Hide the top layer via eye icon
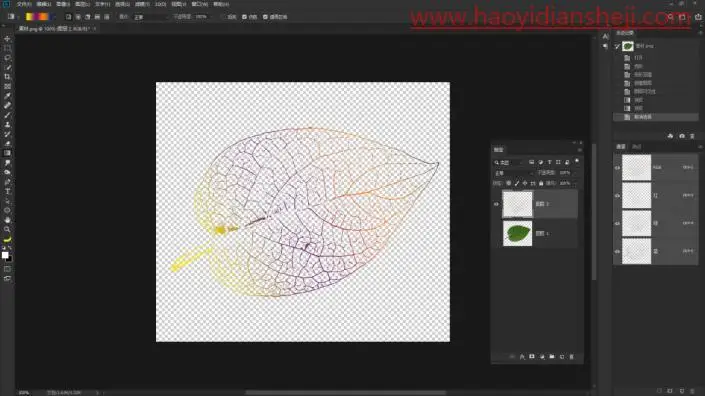This screenshot has height=396, width=705. [x=496, y=204]
